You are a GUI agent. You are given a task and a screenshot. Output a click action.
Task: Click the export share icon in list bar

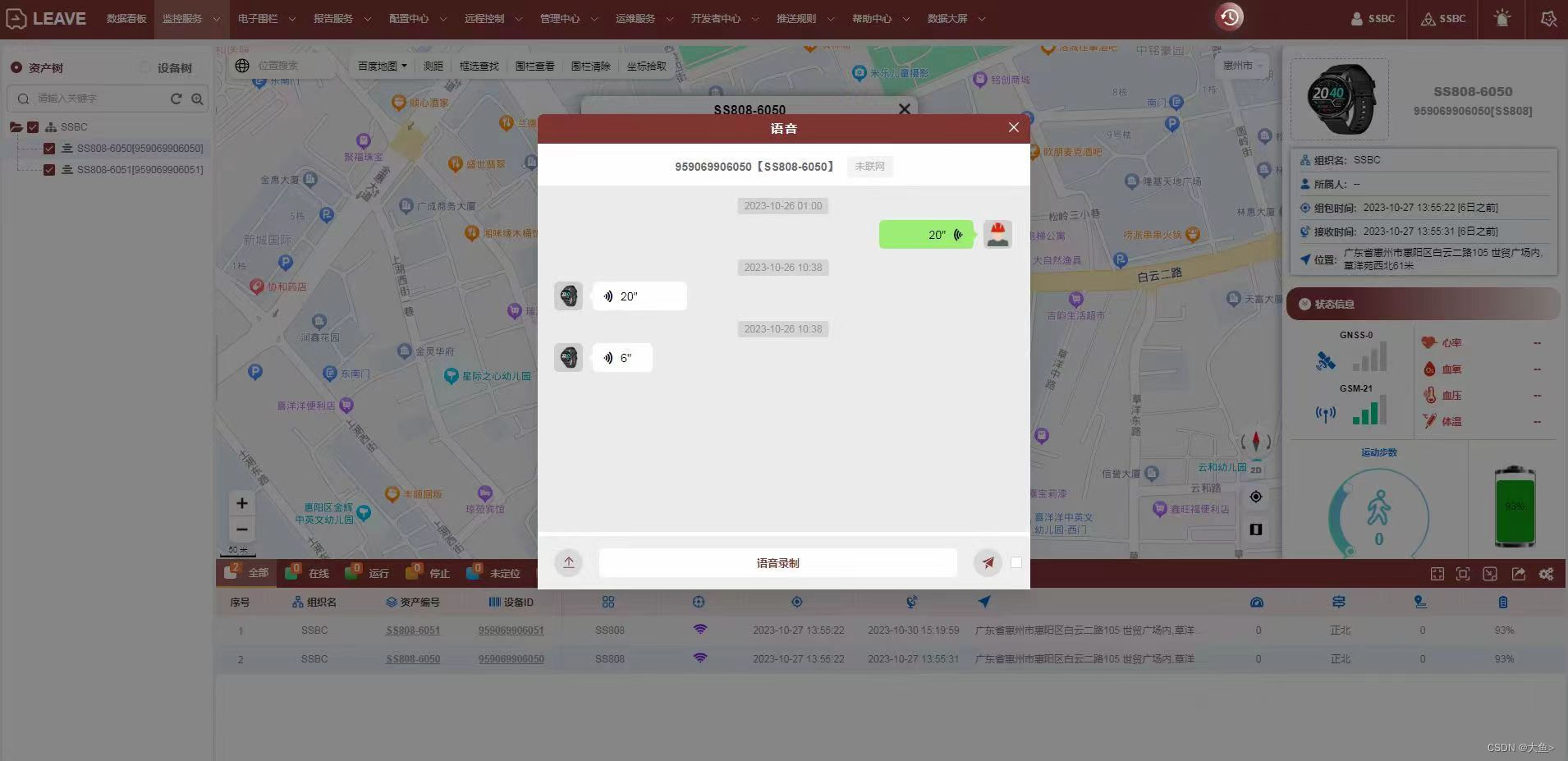pos(1519,575)
